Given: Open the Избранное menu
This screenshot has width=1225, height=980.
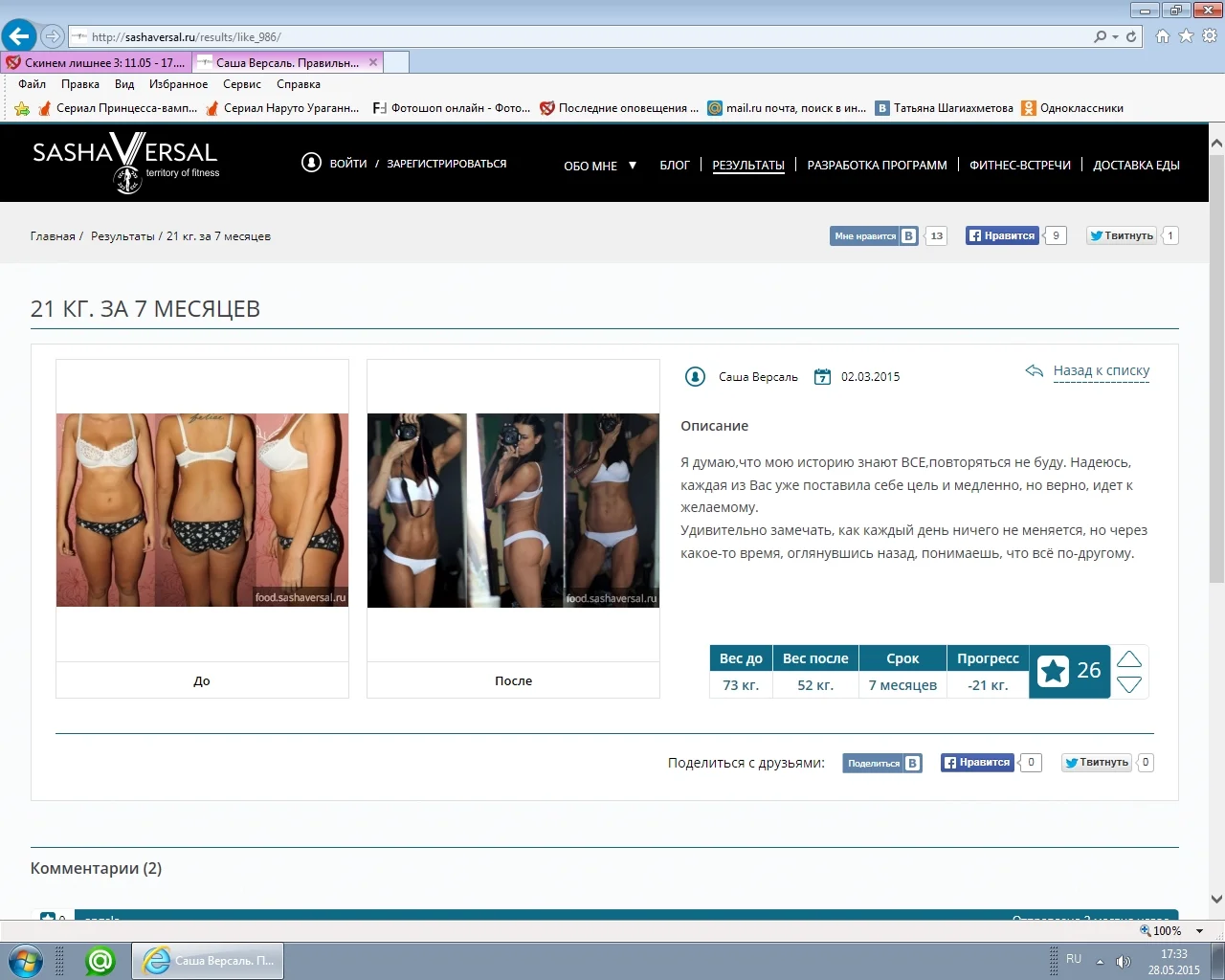Looking at the screenshot, I should click(178, 84).
